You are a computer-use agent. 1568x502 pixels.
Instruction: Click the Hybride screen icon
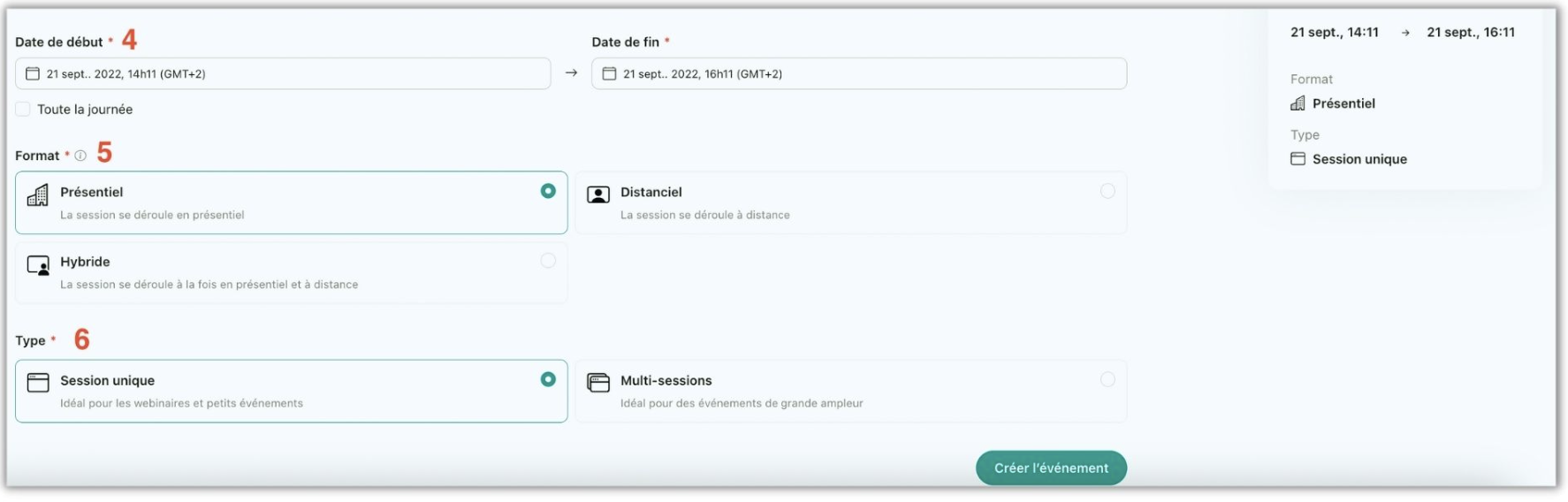(38, 265)
